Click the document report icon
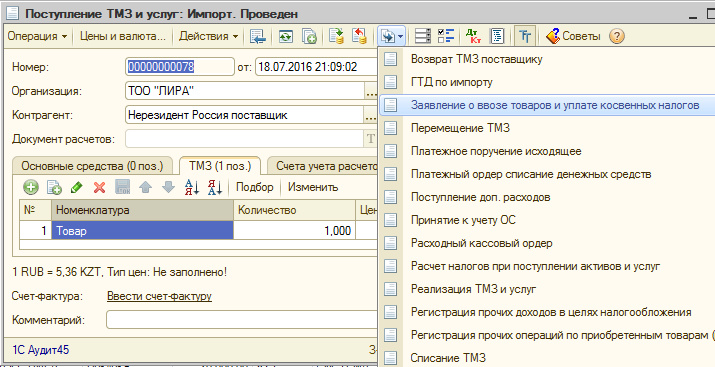 tap(497, 36)
